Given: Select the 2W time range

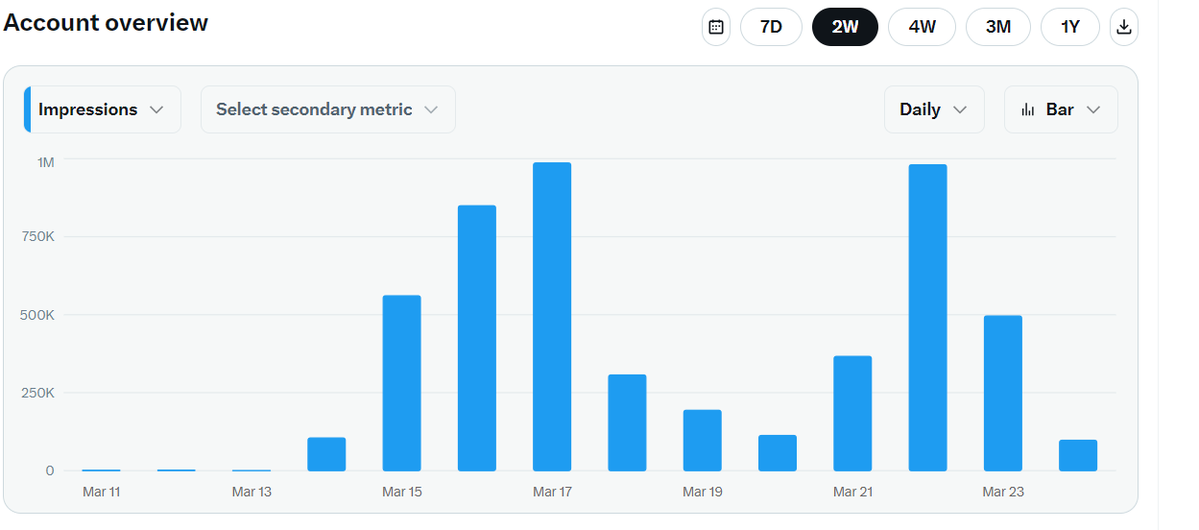Looking at the screenshot, I should pyautogui.click(x=845, y=27).
